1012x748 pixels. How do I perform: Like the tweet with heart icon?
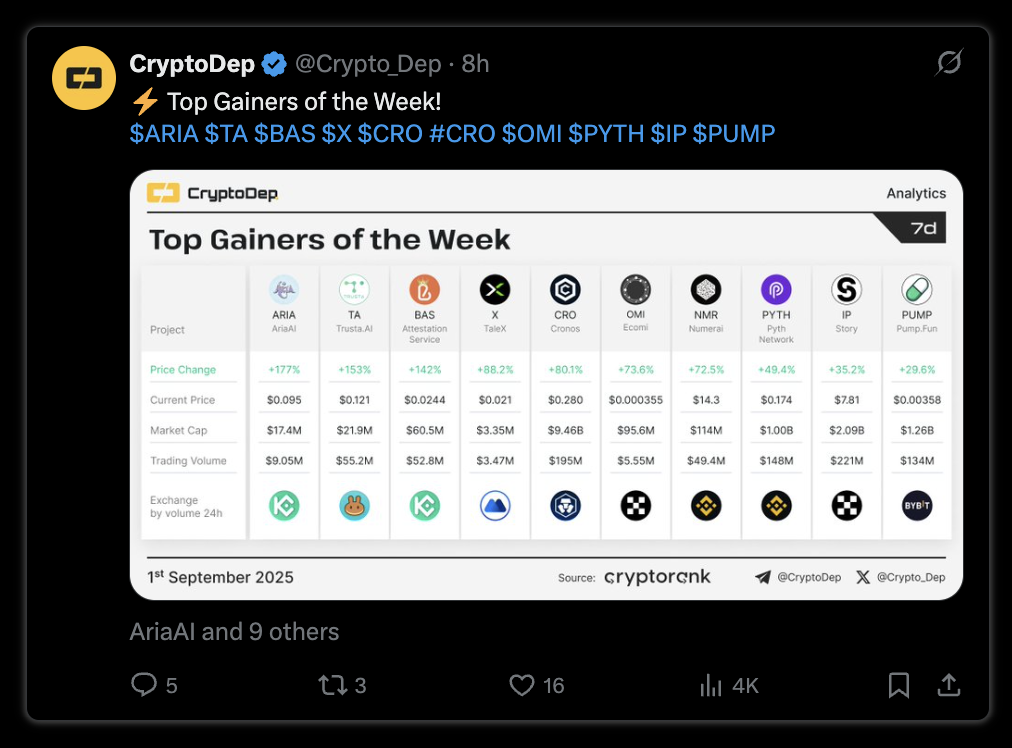coord(521,685)
